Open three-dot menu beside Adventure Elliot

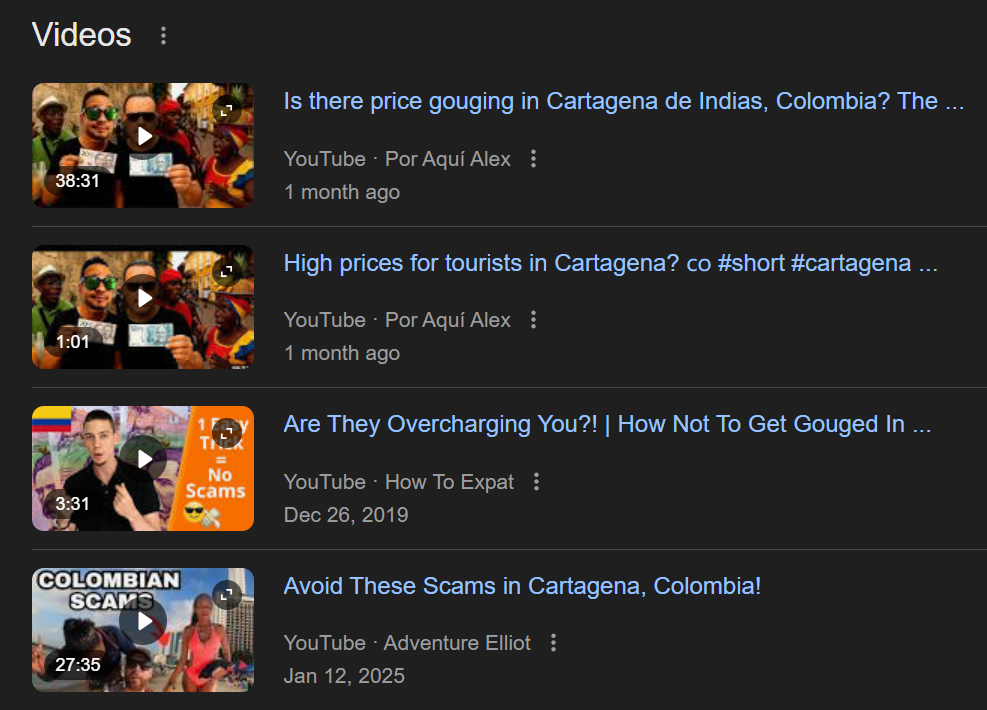(x=553, y=643)
